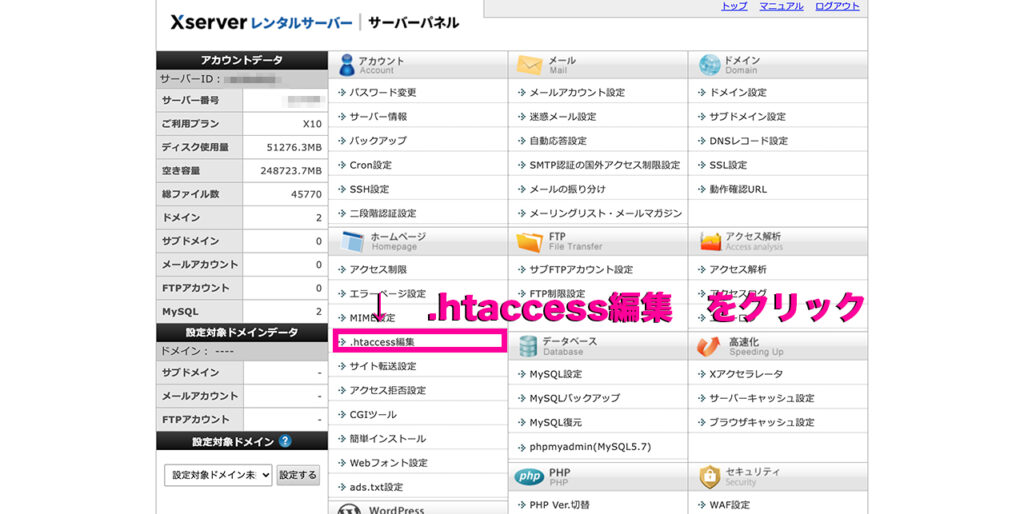
Task: Click the 空き容量 value 248723.7MB
Action: pyautogui.click(x=291, y=170)
